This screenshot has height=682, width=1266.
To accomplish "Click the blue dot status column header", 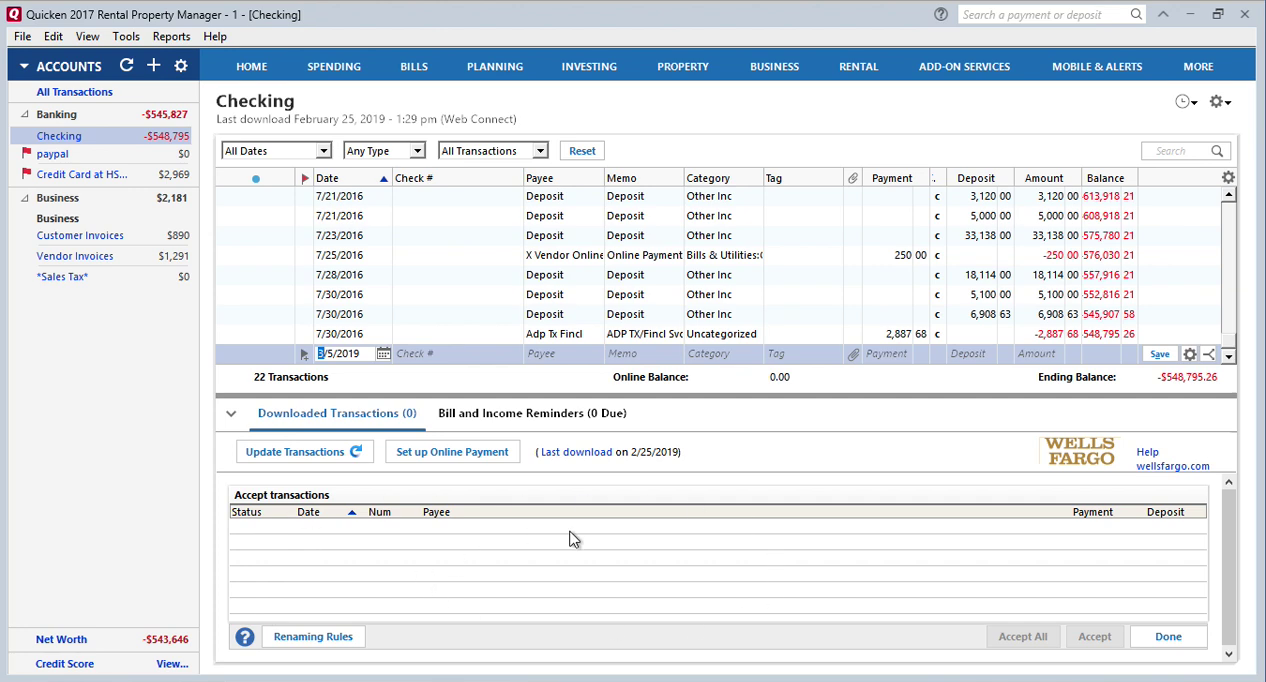I will tap(256, 179).
